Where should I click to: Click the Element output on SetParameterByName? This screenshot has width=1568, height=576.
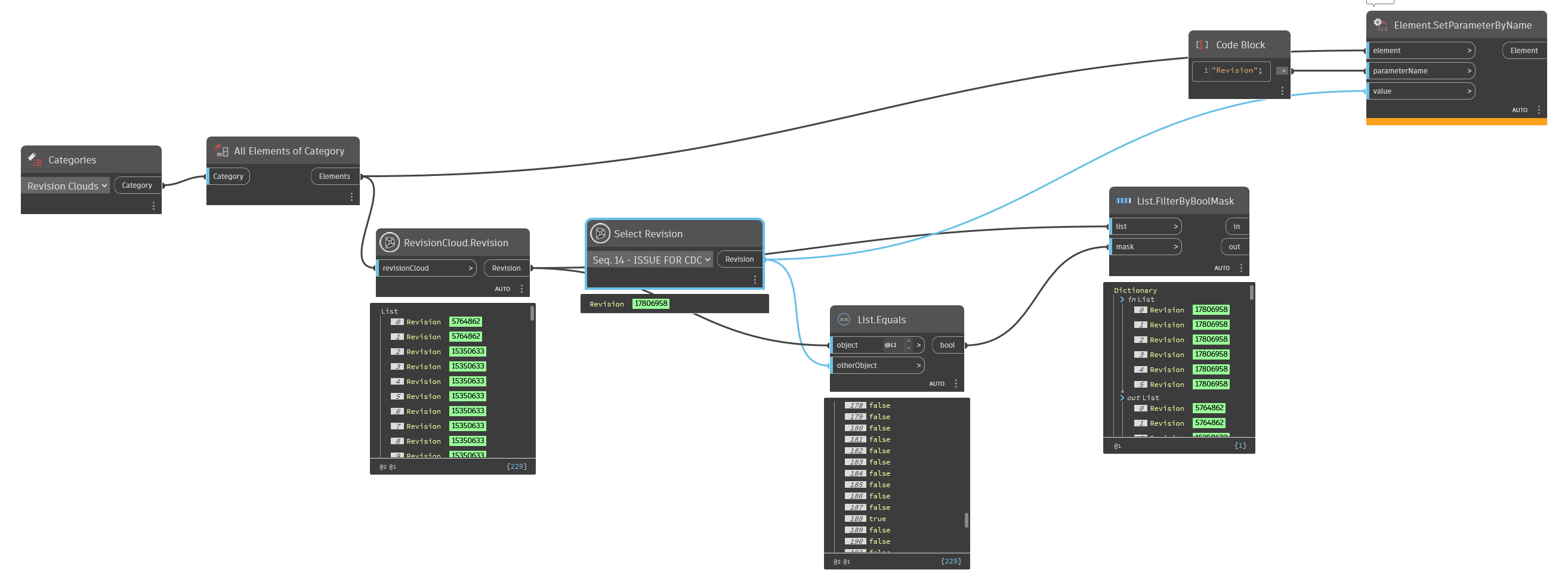click(1524, 51)
